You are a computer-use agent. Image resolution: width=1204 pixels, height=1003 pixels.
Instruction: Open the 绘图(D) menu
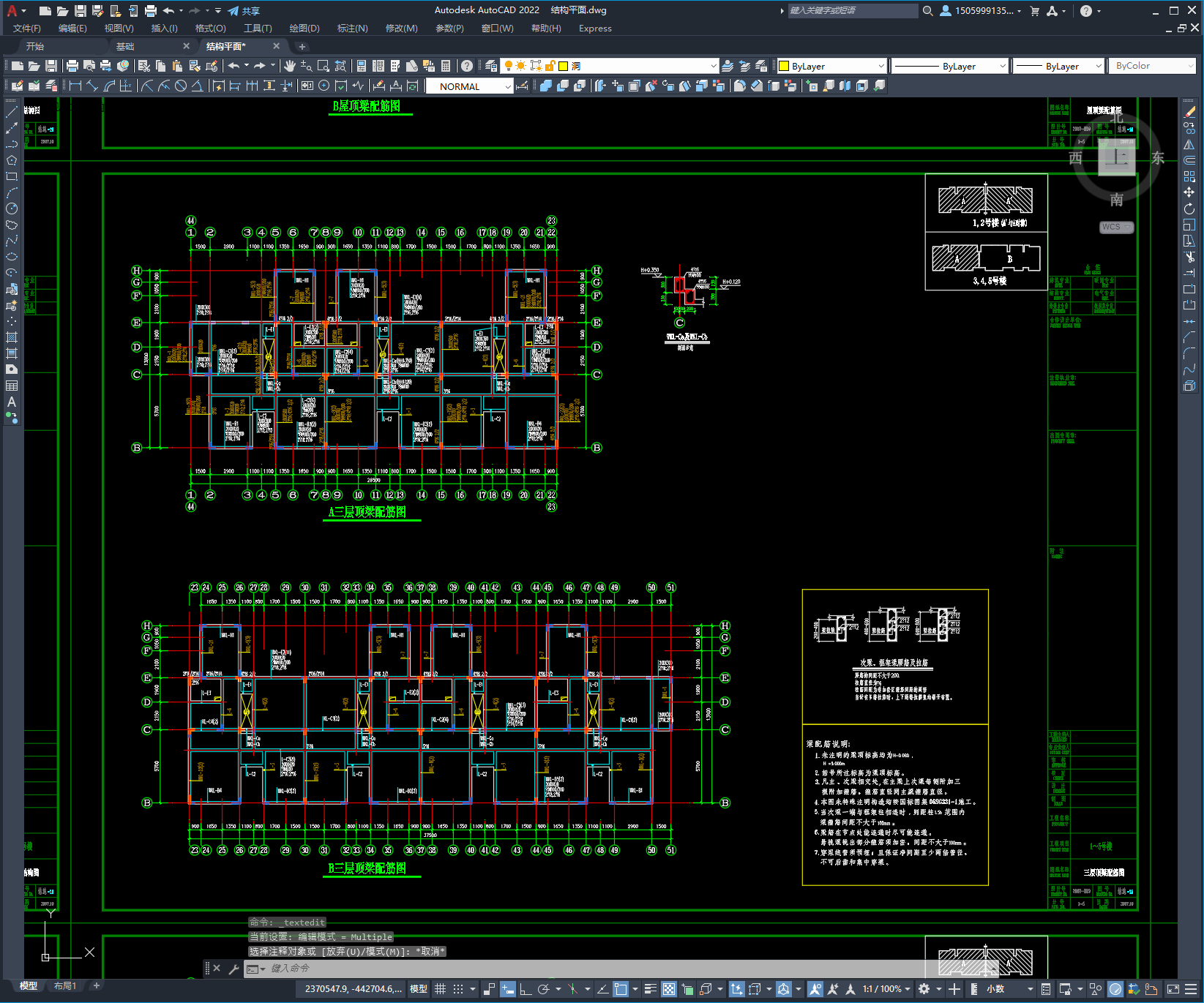[x=304, y=29]
